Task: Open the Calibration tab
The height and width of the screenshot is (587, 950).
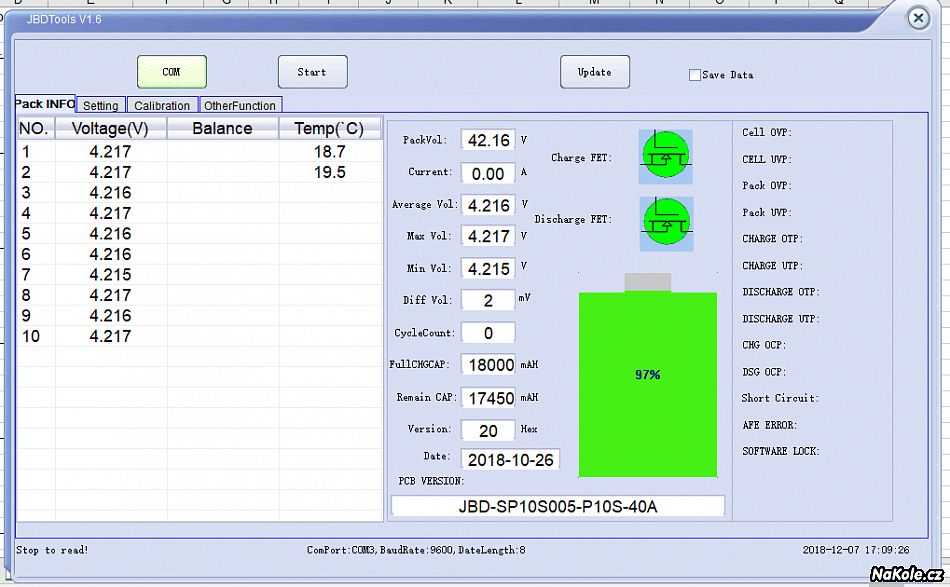Action: click(162, 105)
